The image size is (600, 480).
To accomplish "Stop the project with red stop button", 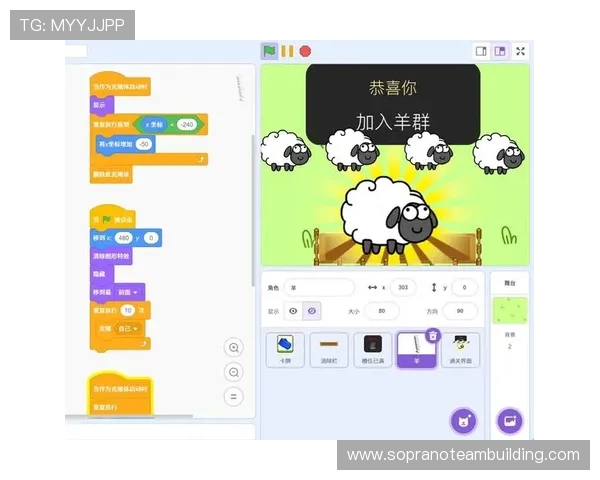I will tap(305, 51).
